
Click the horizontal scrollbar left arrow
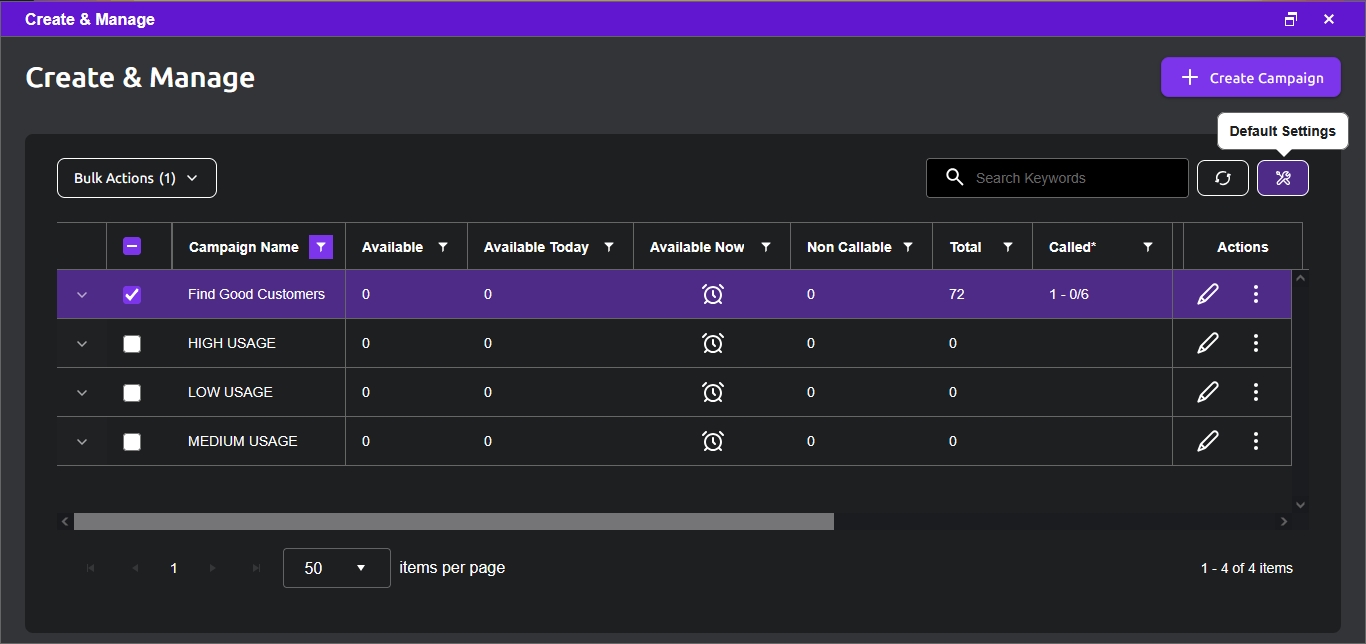coord(65,521)
